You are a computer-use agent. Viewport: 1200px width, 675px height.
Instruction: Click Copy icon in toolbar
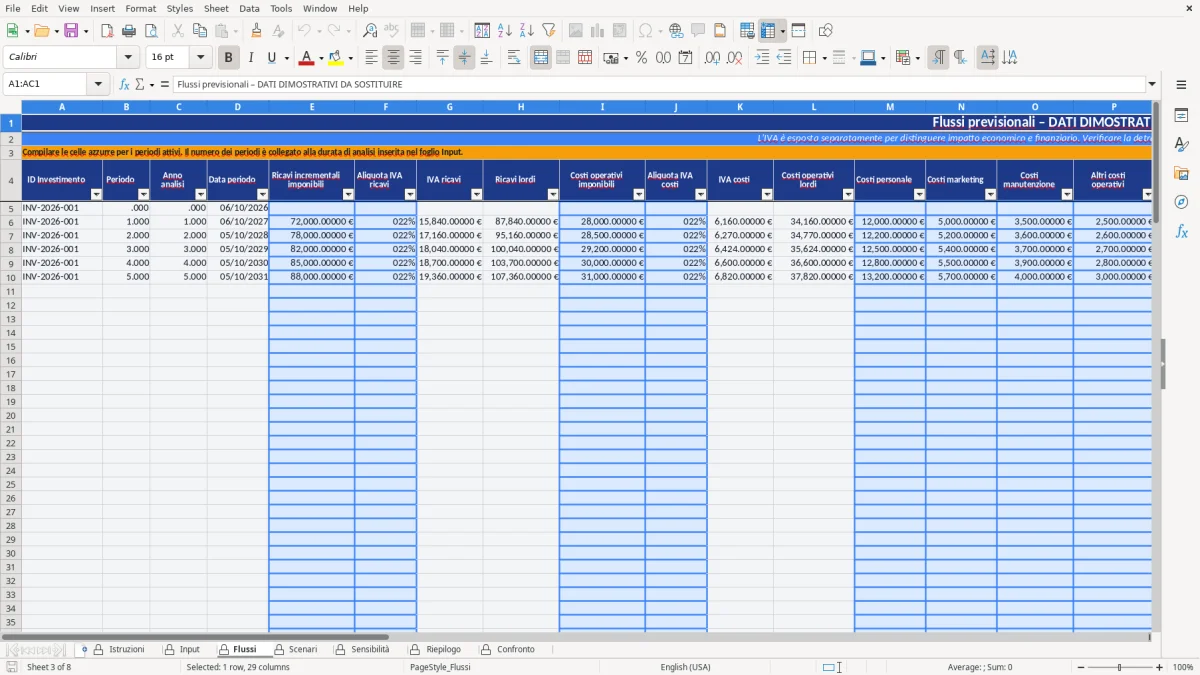point(199,31)
